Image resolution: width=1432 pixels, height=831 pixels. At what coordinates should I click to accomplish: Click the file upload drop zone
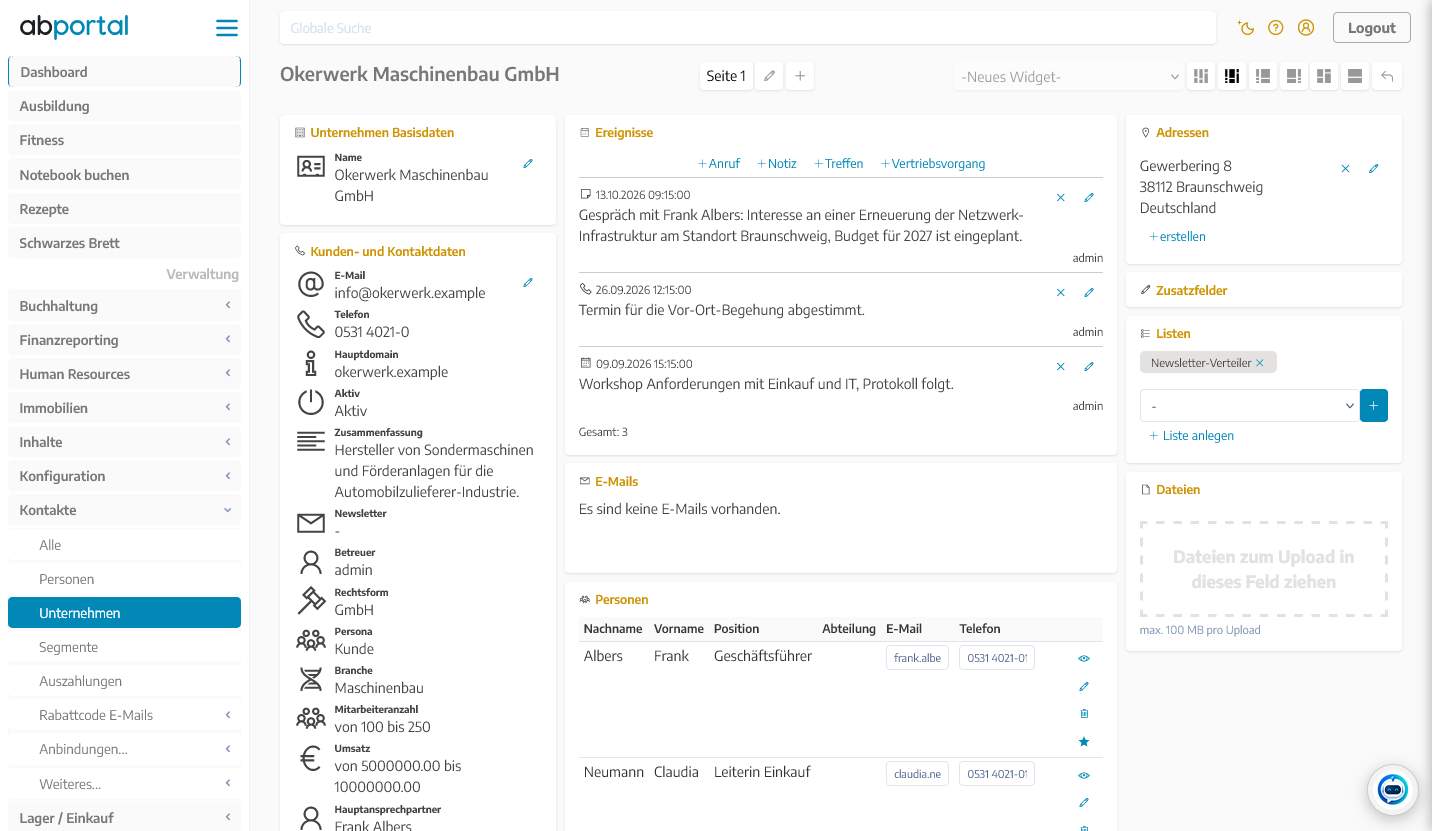1263,569
